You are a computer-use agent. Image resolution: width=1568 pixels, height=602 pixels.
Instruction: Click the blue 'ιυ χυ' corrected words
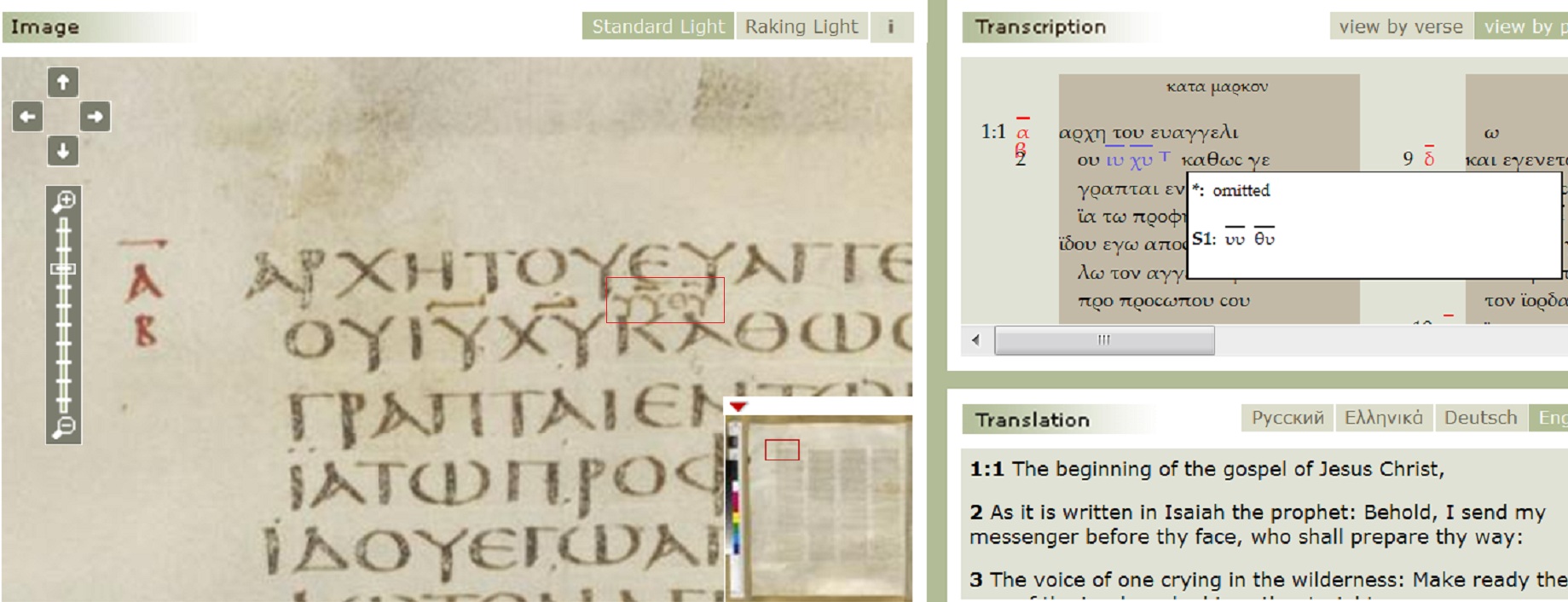pos(1129,159)
